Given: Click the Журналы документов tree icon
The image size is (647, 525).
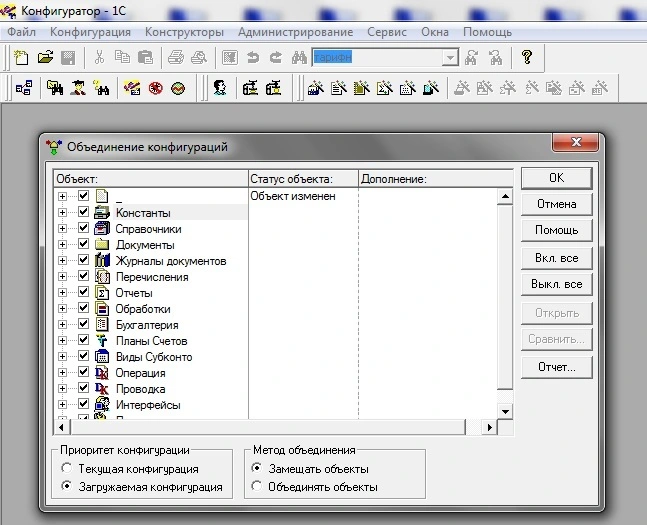Looking at the screenshot, I should [101, 261].
